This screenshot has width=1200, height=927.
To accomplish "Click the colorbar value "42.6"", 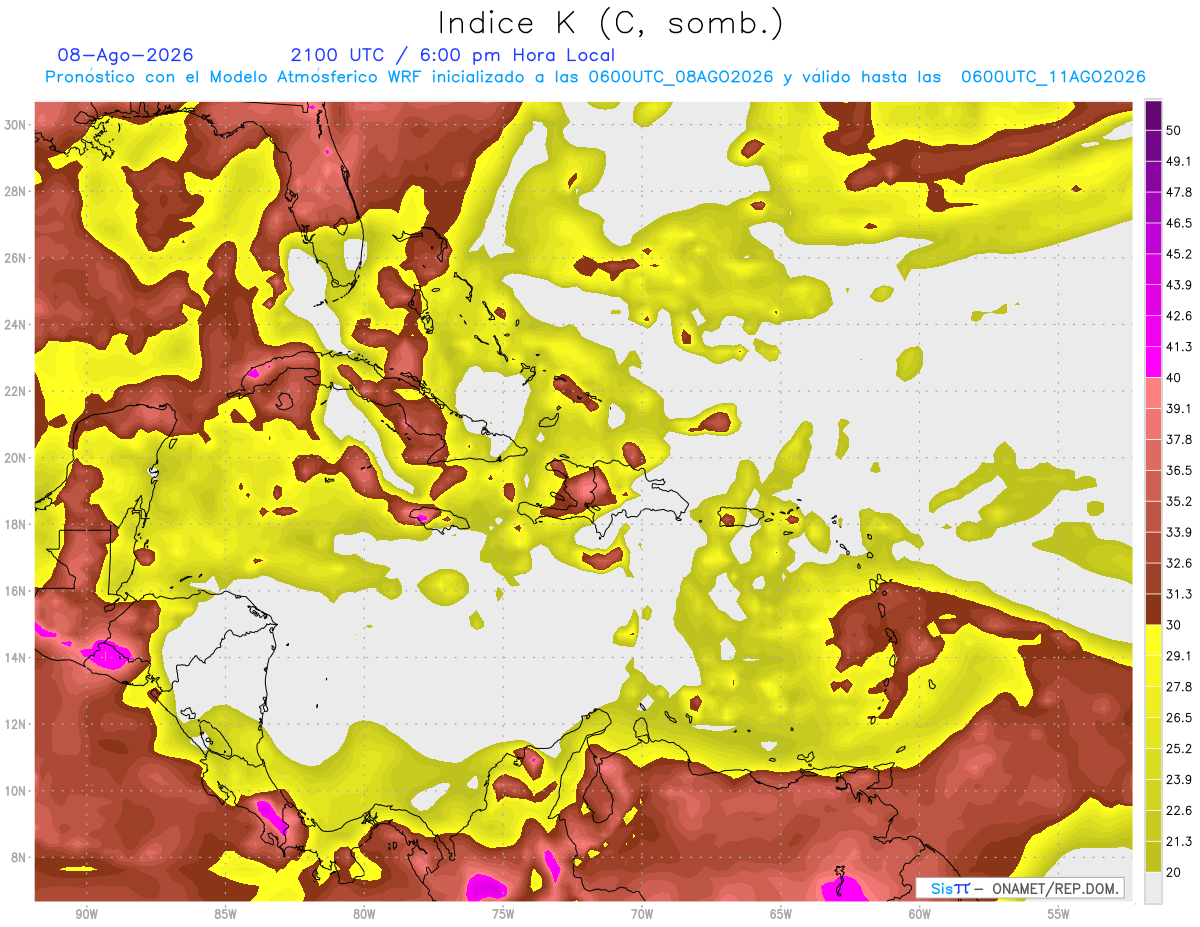I will click(x=1180, y=316).
